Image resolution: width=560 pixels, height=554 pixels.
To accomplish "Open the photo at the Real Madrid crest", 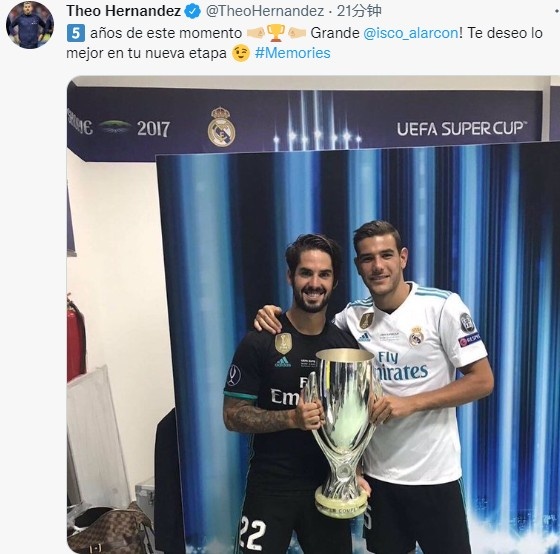I will [x=221, y=127].
